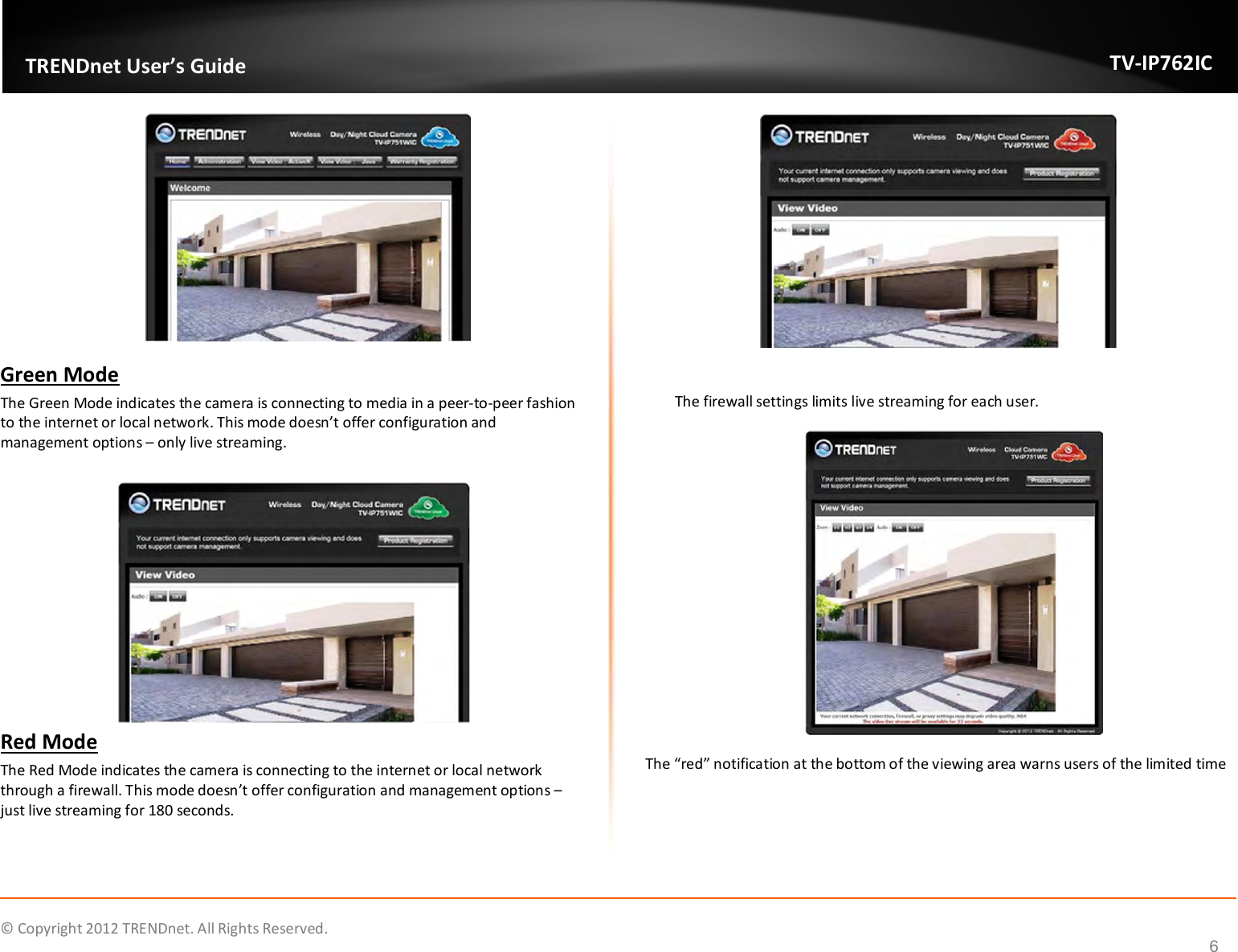Click View Video title in green cloud screenshot
The width and height of the screenshot is (1238, 952).
tap(165, 574)
